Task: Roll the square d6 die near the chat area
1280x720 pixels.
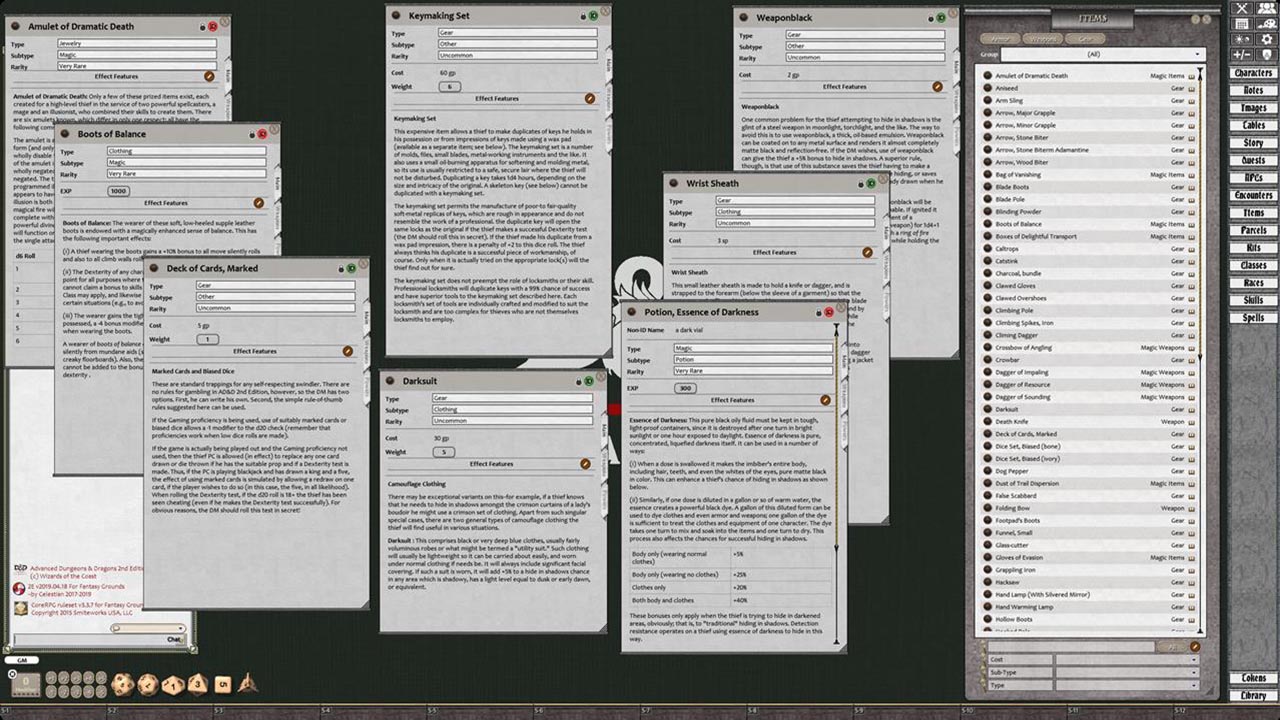Action: click(x=222, y=684)
